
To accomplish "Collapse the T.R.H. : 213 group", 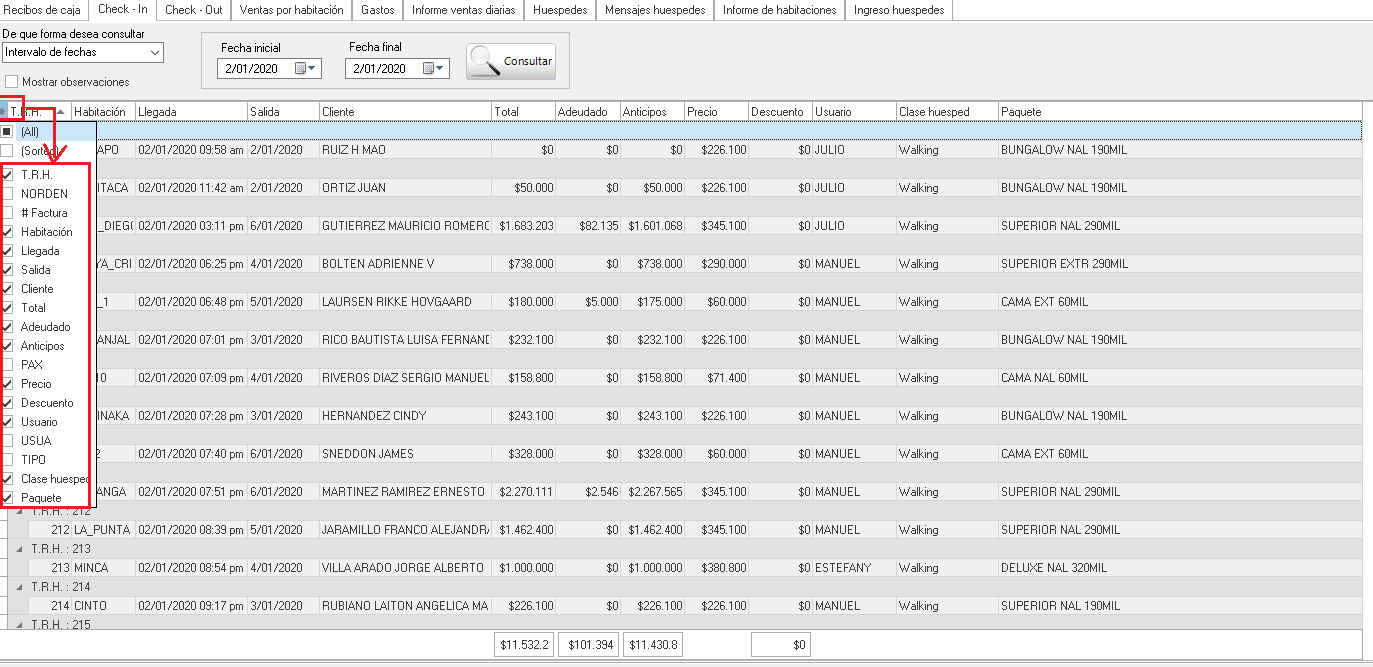I will coord(18,549).
